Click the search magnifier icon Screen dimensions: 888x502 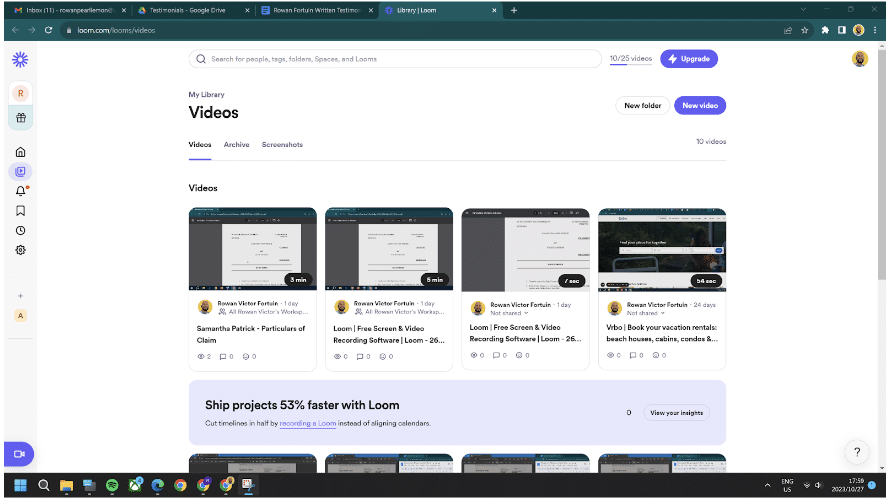[x=201, y=59]
